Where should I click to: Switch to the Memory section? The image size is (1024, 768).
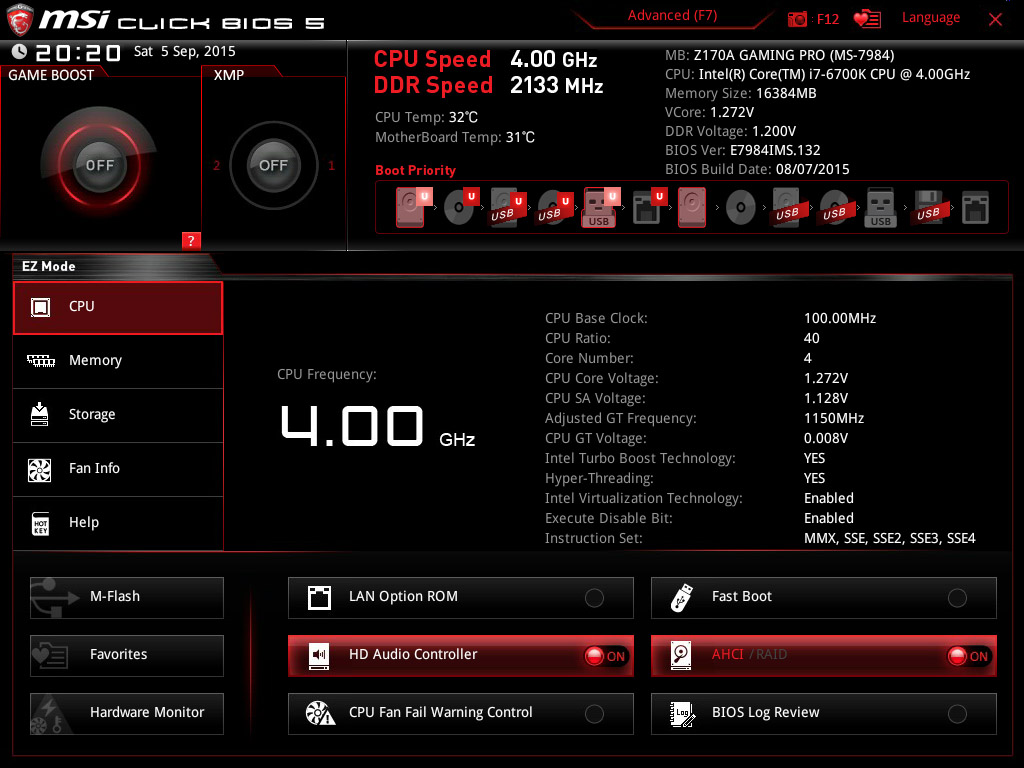coord(118,361)
